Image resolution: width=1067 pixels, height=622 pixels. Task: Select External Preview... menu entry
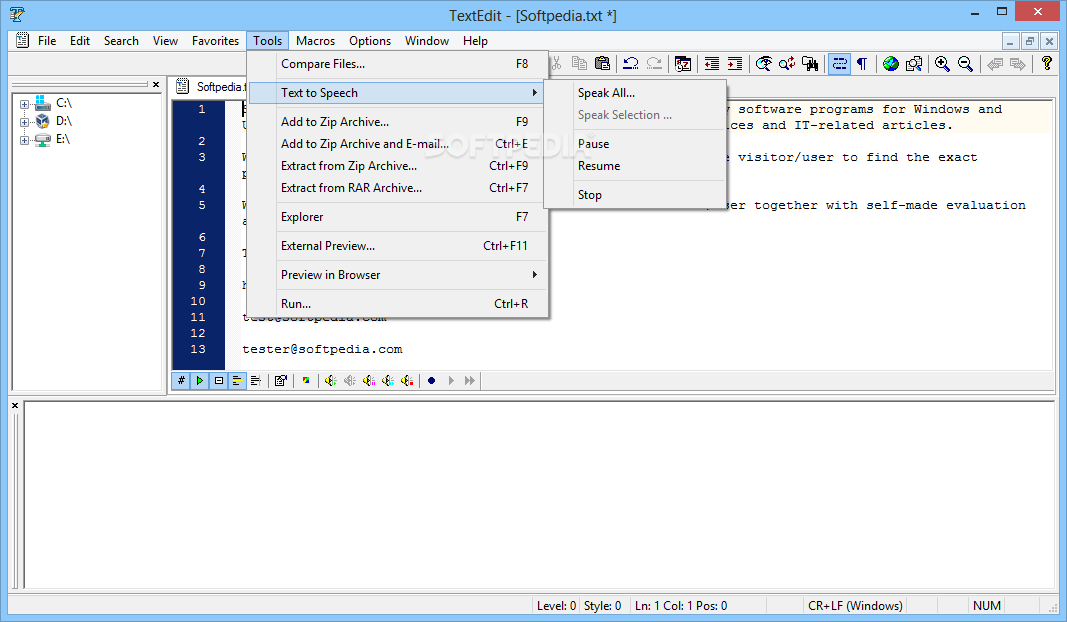pos(397,246)
